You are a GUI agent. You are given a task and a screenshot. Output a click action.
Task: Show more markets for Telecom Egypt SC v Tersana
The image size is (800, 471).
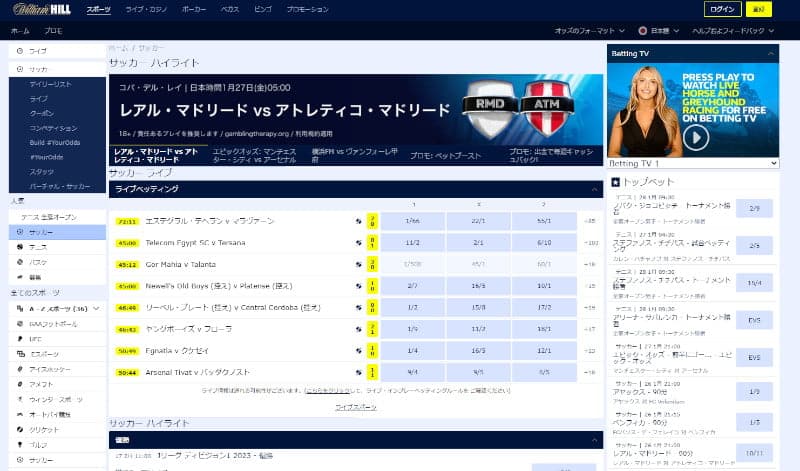click(590, 243)
